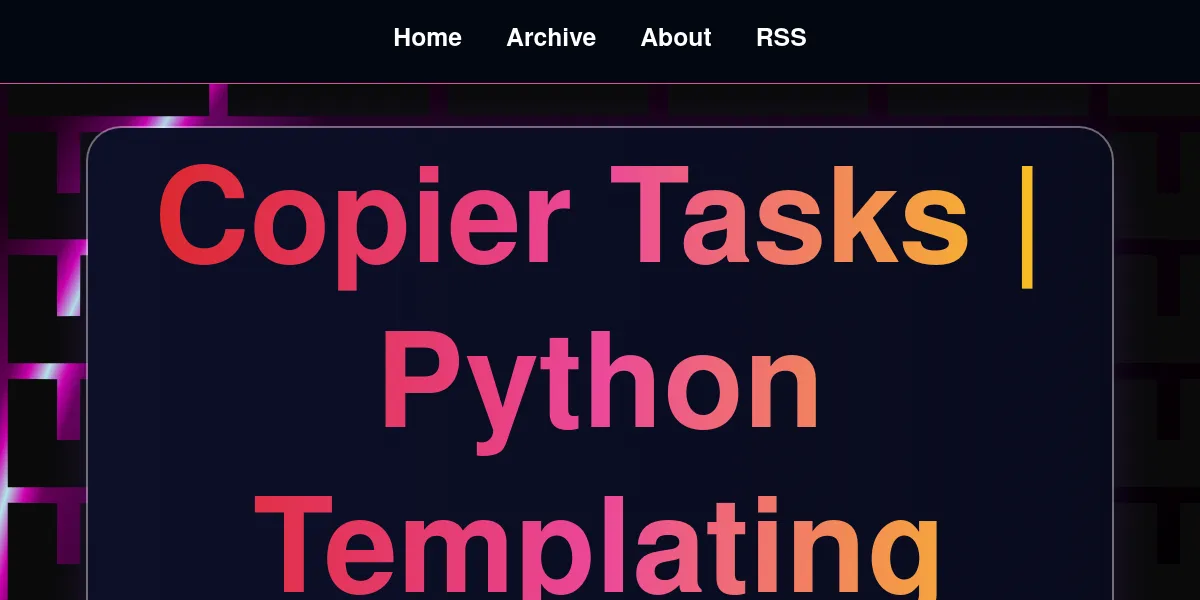Click the word Tasks in the heading
The image size is (1200, 600).
tap(789, 217)
